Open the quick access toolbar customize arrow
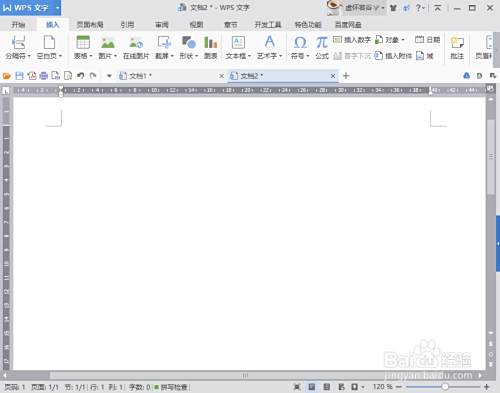Image resolution: width=500 pixels, height=393 pixels. pyautogui.click(x=109, y=76)
